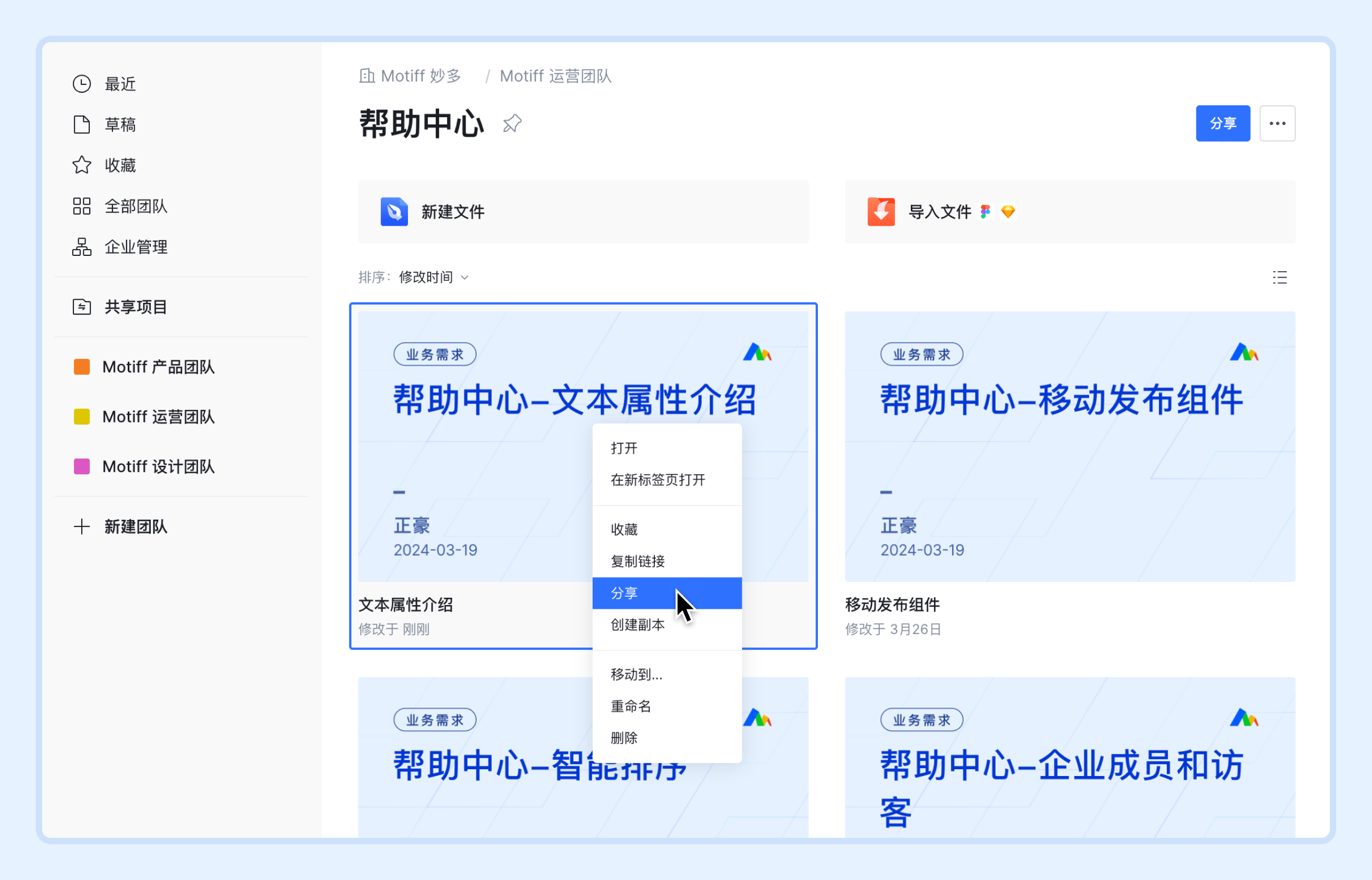This screenshot has width=1372, height=880.
Task: Choose 在新标签页打开 from context menu
Action: click(x=667, y=480)
